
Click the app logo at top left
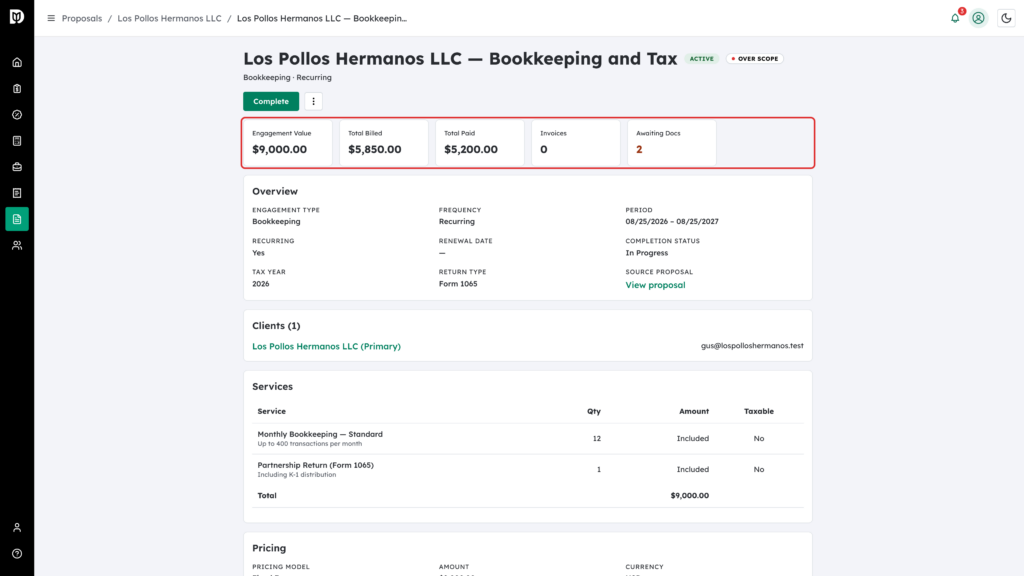click(17, 16)
